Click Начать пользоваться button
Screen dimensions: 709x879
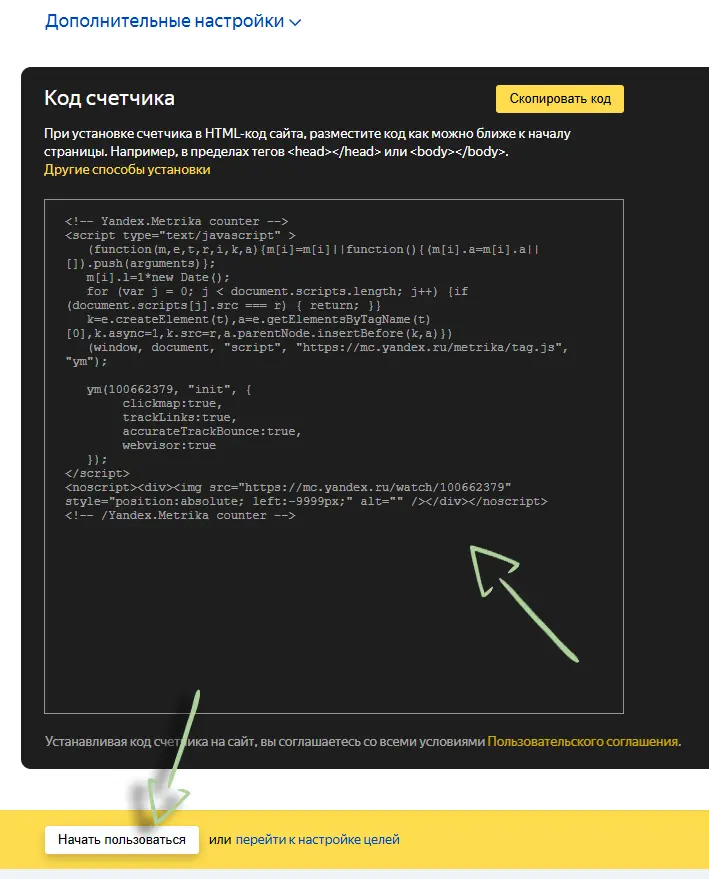122,840
